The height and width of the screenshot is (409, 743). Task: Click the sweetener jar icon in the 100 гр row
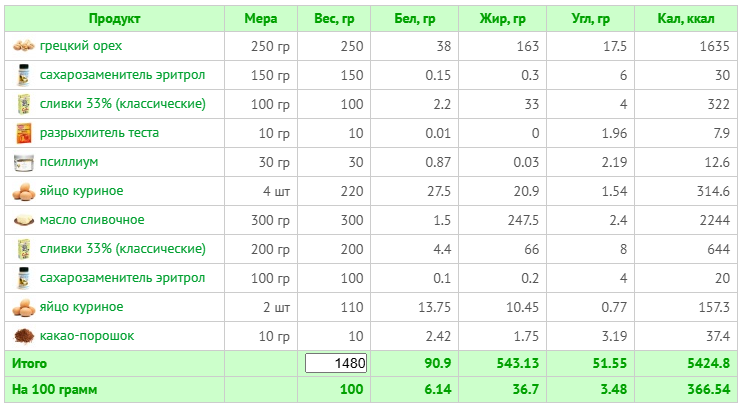coord(24,278)
